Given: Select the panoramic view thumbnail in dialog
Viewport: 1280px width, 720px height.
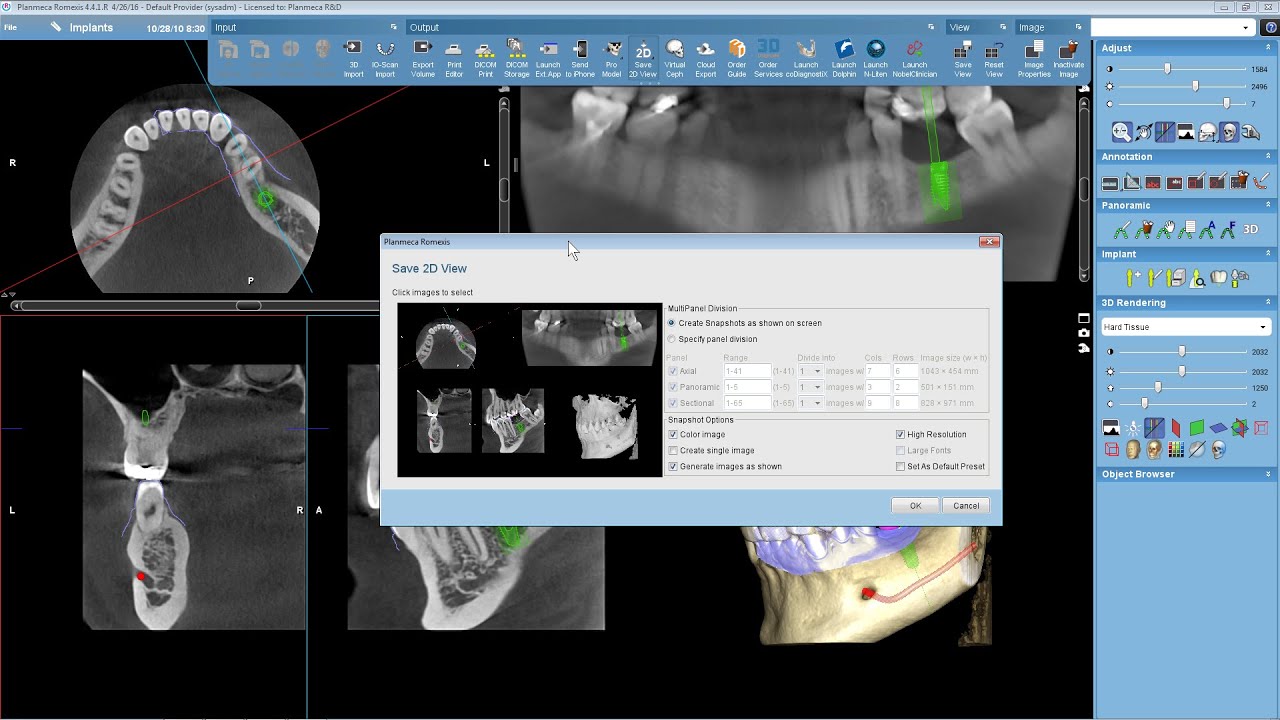Looking at the screenshot, I should 589,337.
